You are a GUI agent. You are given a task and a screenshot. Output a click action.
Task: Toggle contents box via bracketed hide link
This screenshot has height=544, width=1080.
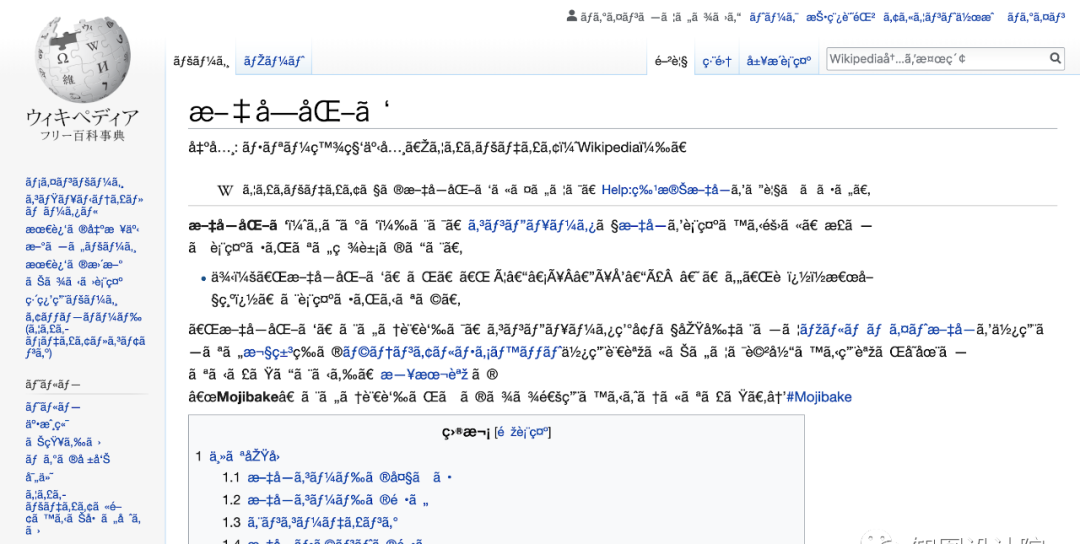pyautogui.click(x=523, y=432)
